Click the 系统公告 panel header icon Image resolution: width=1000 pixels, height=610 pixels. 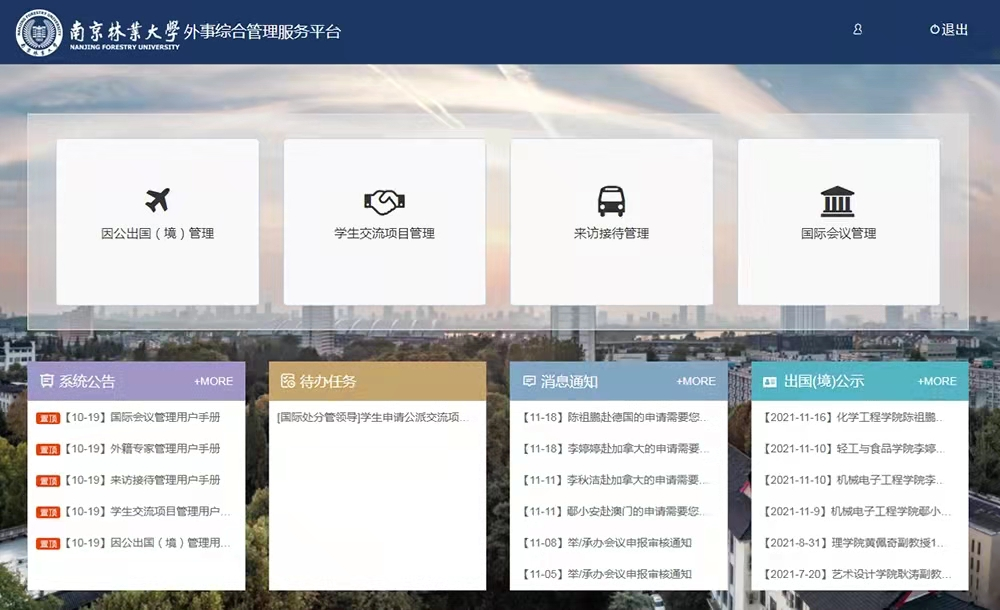click(x=47, y=381)
